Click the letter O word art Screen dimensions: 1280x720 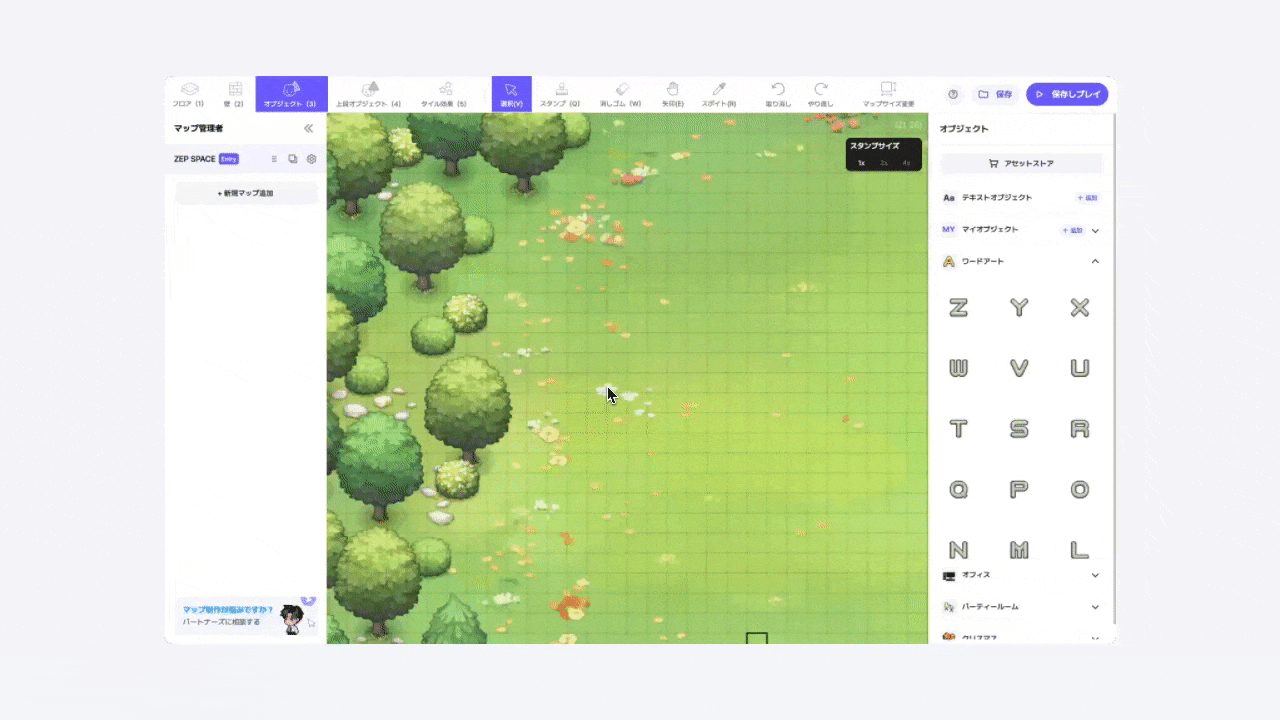[x=1080, y=490]
